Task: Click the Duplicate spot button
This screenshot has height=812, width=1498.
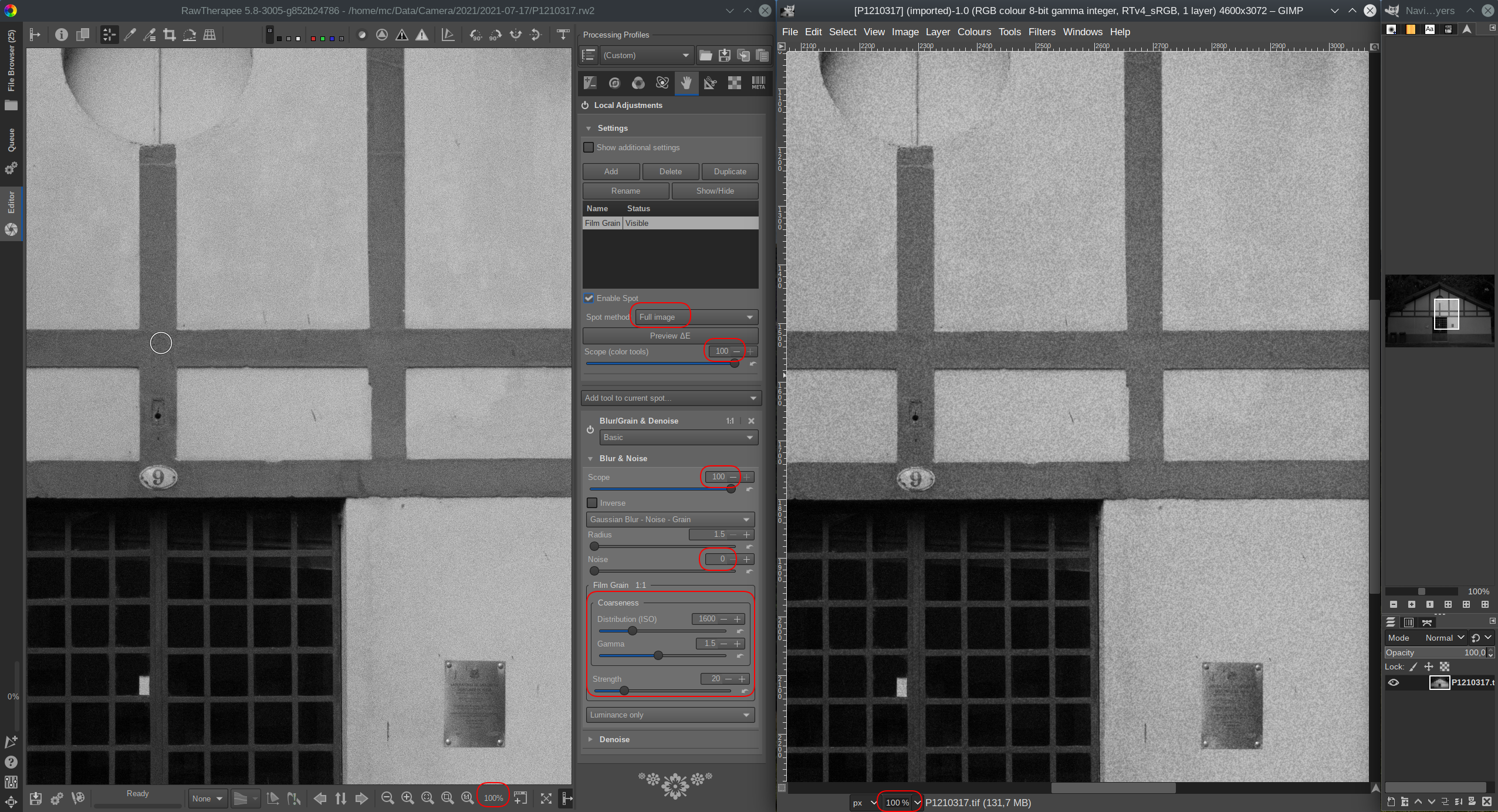Action: (729, 171)
